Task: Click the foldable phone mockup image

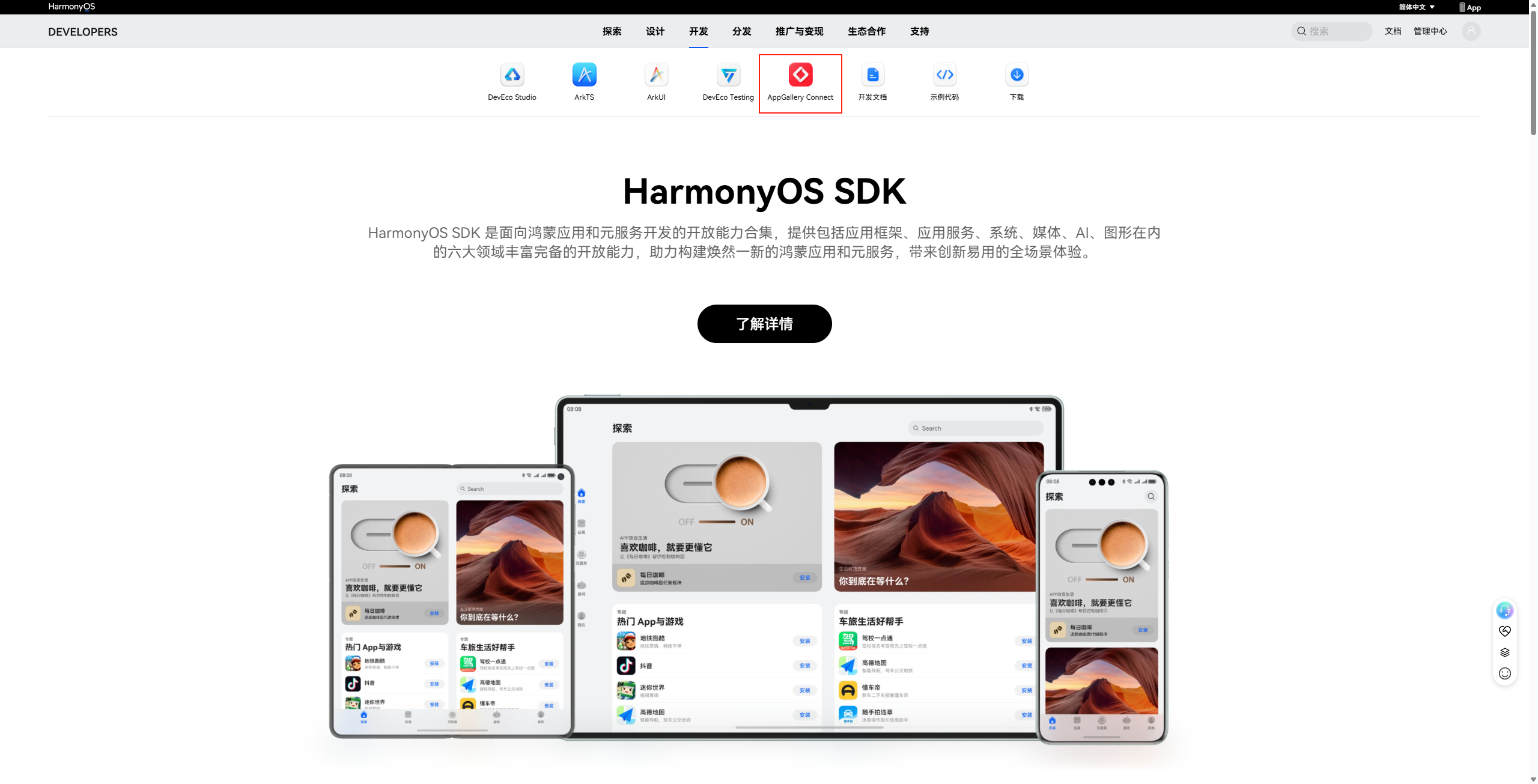Action: (x=452, y=601)
